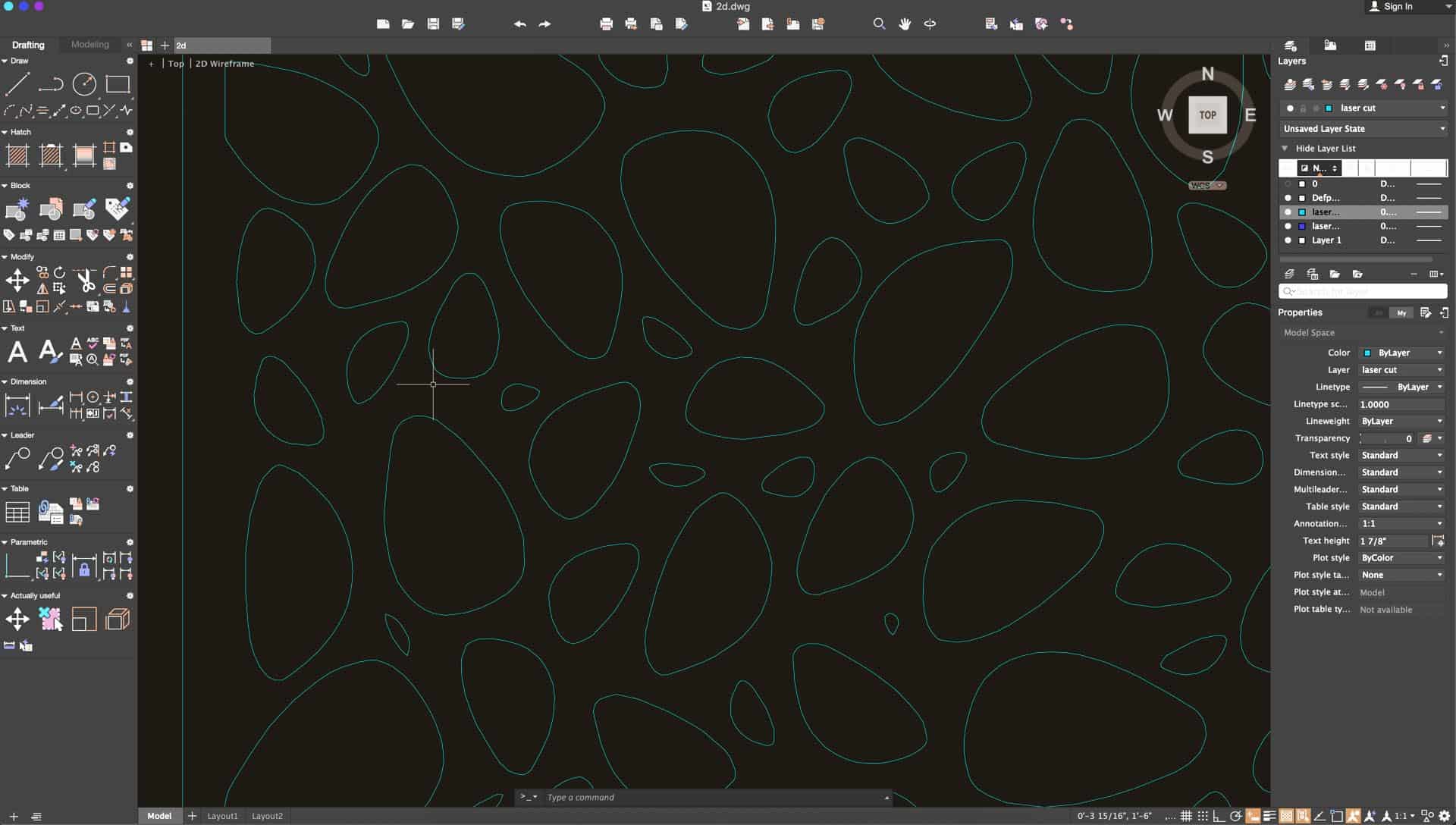Collapse the Hide Layer List section

[x=1285, y=149]
